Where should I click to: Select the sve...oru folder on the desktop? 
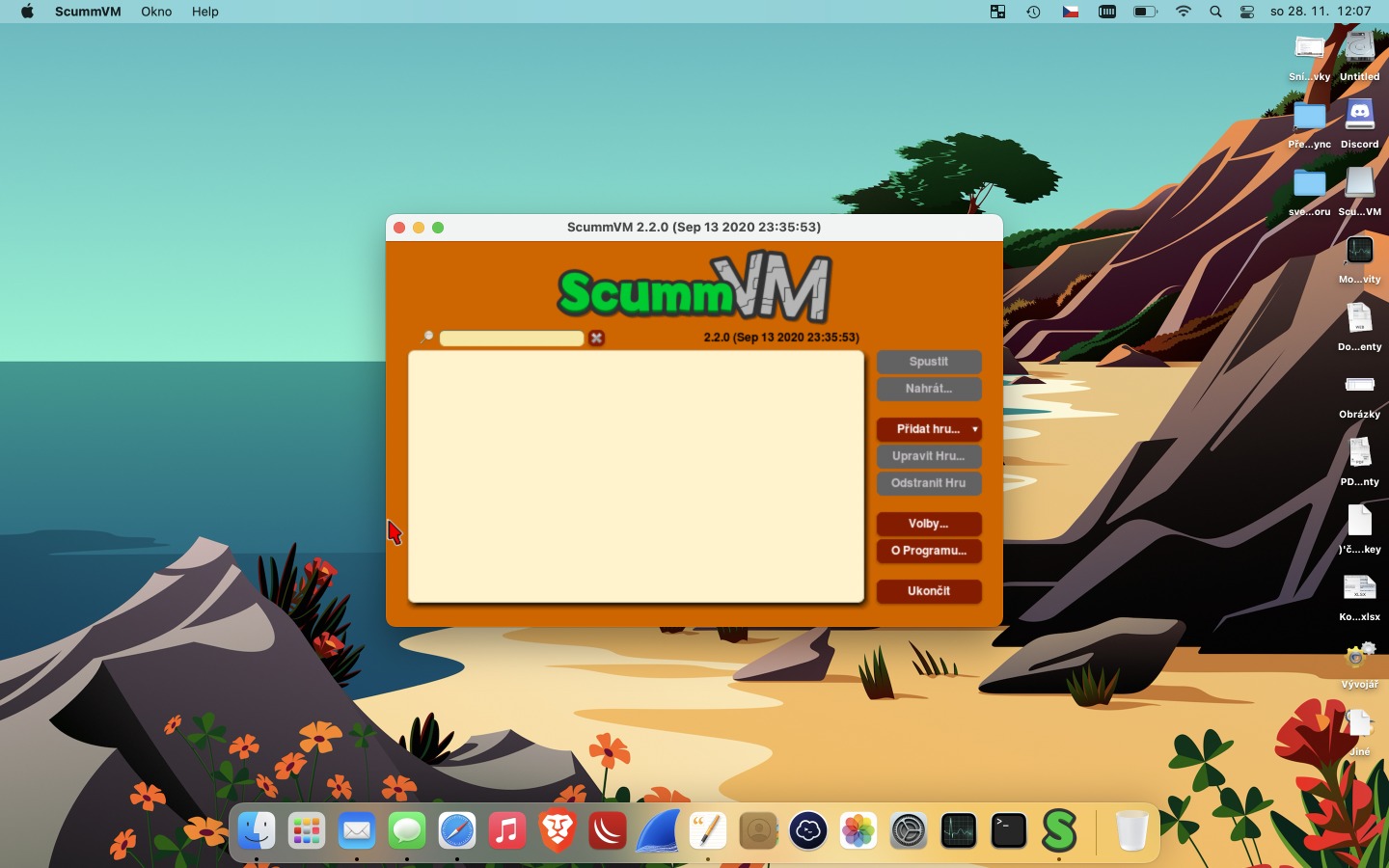[x=1309, y=191]
